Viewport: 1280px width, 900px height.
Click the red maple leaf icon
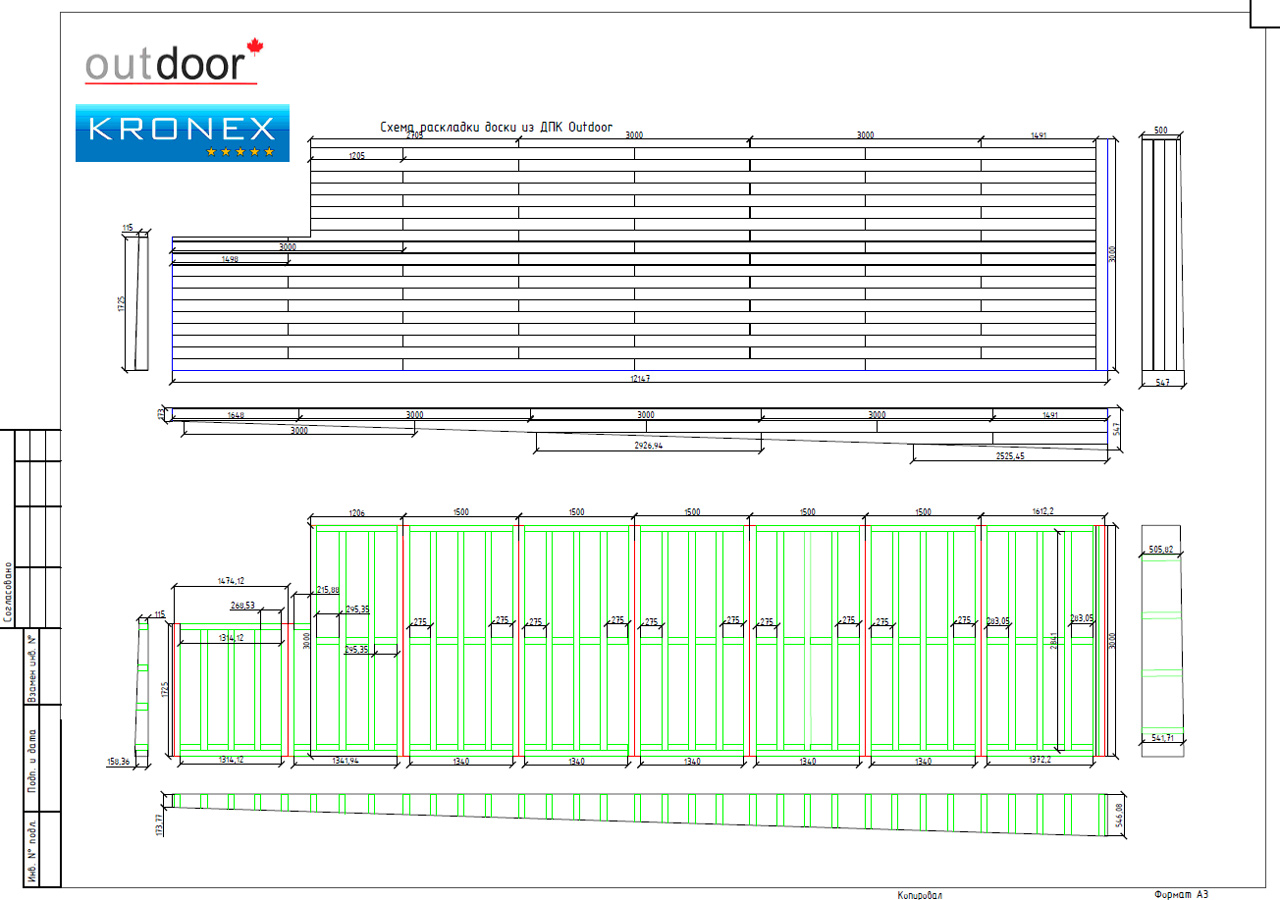tap(254, 47)
